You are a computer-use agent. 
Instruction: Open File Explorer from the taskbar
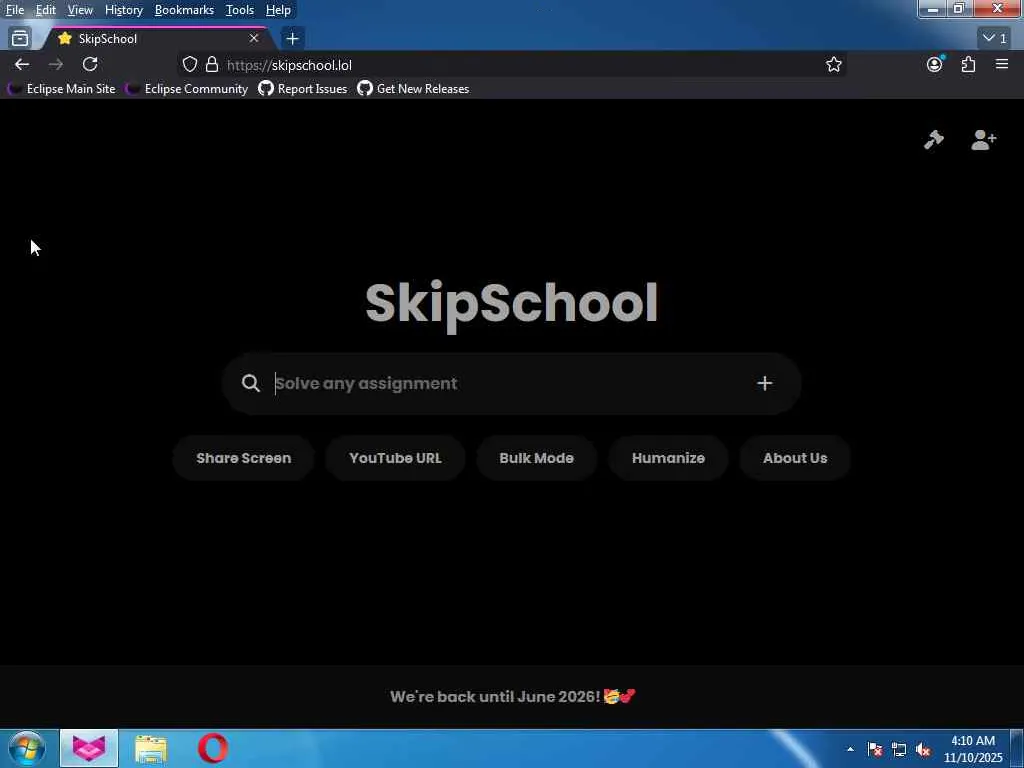[151, 748]
